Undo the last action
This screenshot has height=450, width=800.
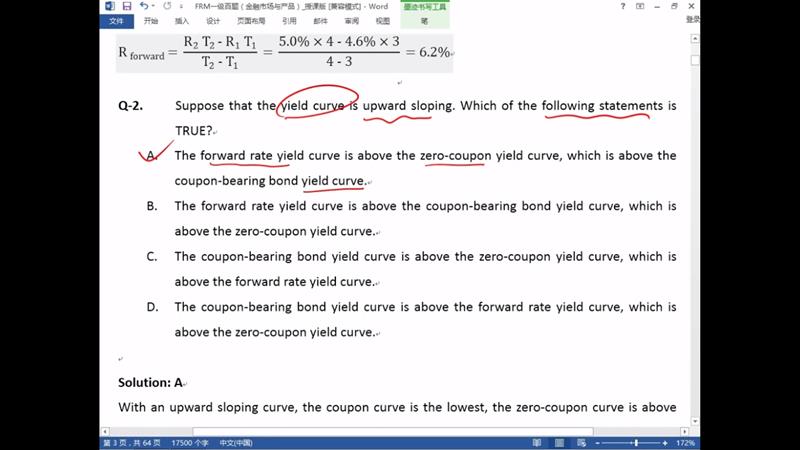[x=144, y=6]
